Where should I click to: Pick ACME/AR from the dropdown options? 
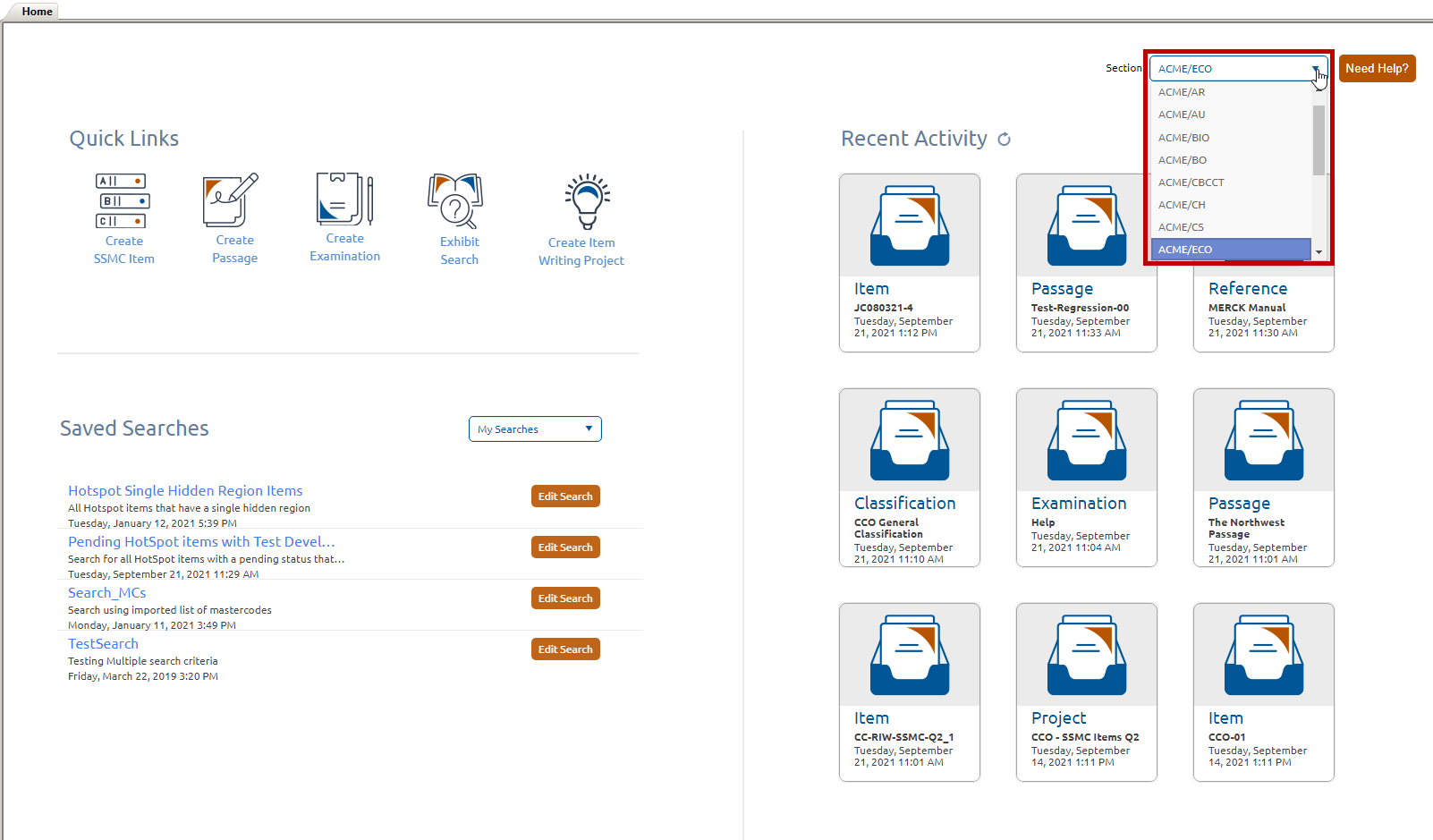click(x=1182, y=92)
